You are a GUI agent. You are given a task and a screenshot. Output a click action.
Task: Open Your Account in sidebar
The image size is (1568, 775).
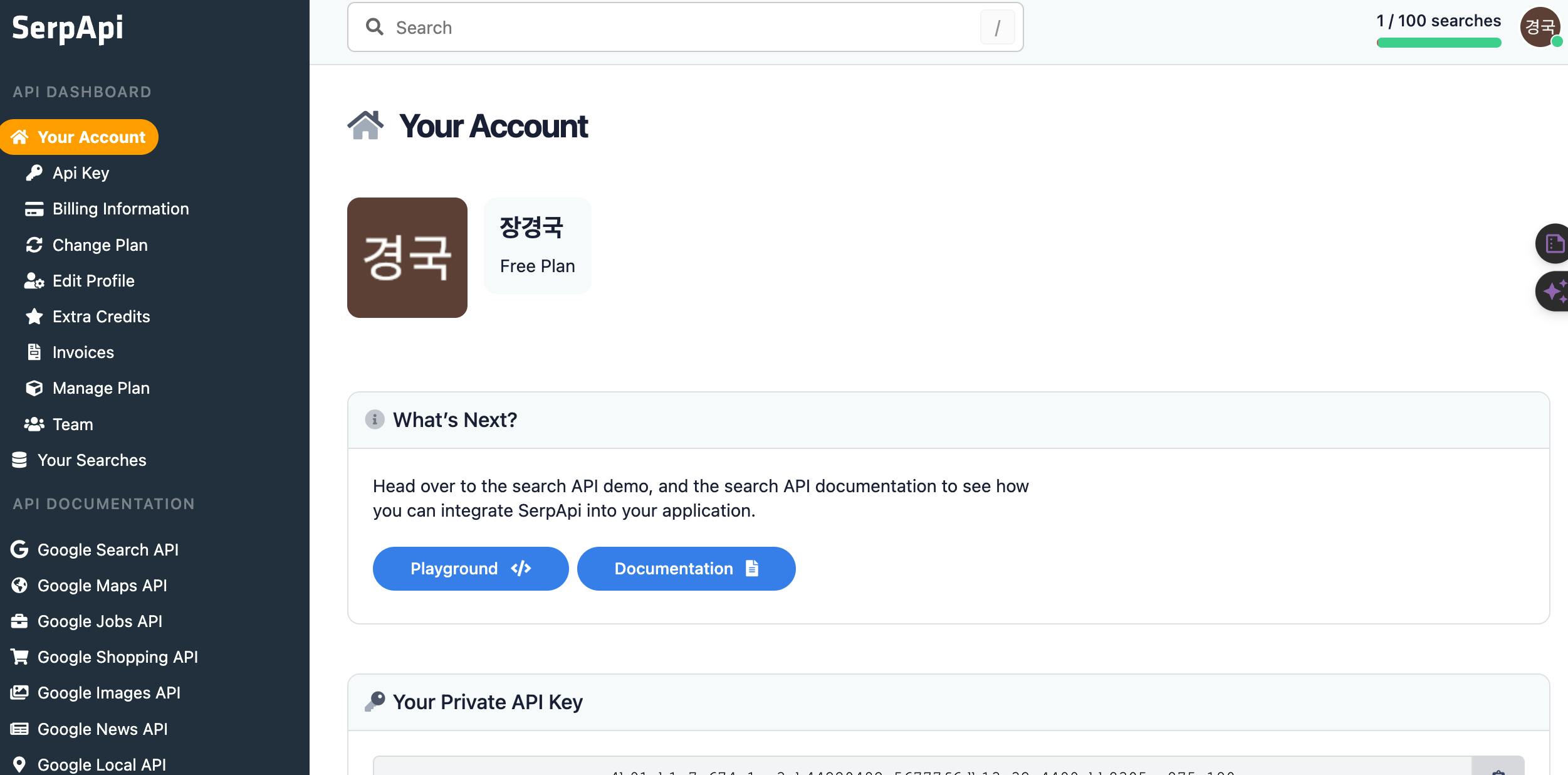tap(79, 137)
